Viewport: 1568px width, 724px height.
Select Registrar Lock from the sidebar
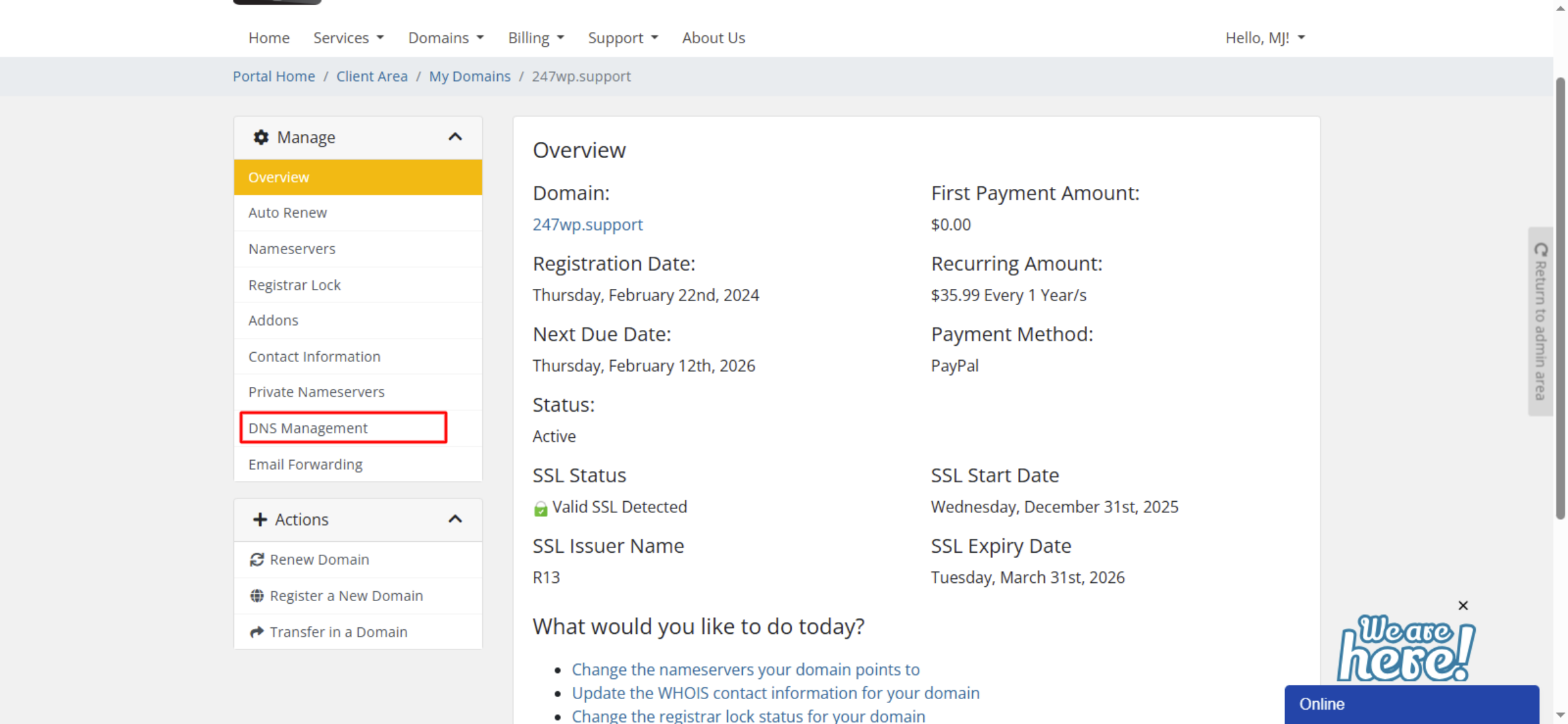294,284
